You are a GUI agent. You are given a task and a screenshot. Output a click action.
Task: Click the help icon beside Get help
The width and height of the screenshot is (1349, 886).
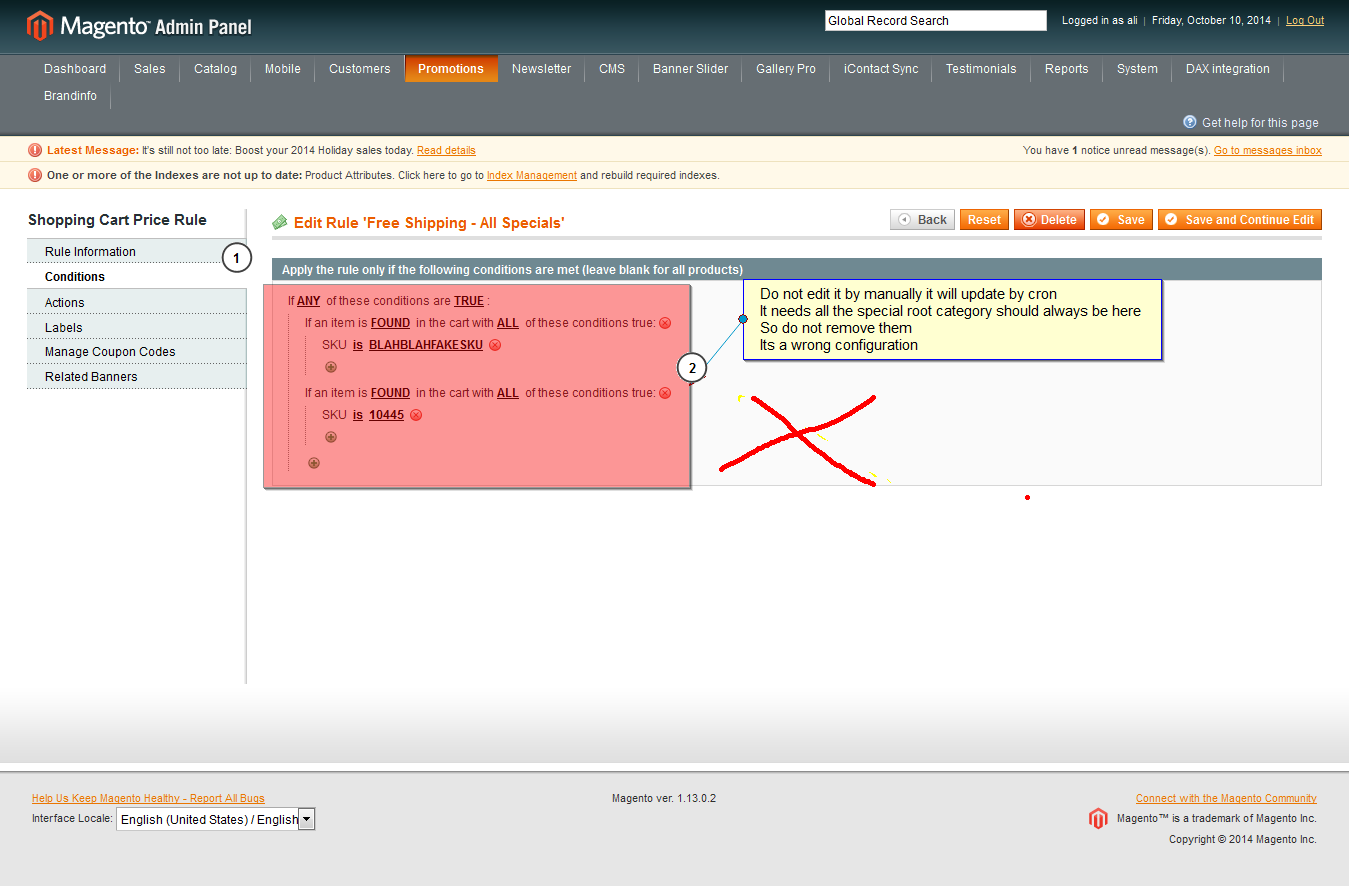pyautogui.click(x=1190, y=122)
